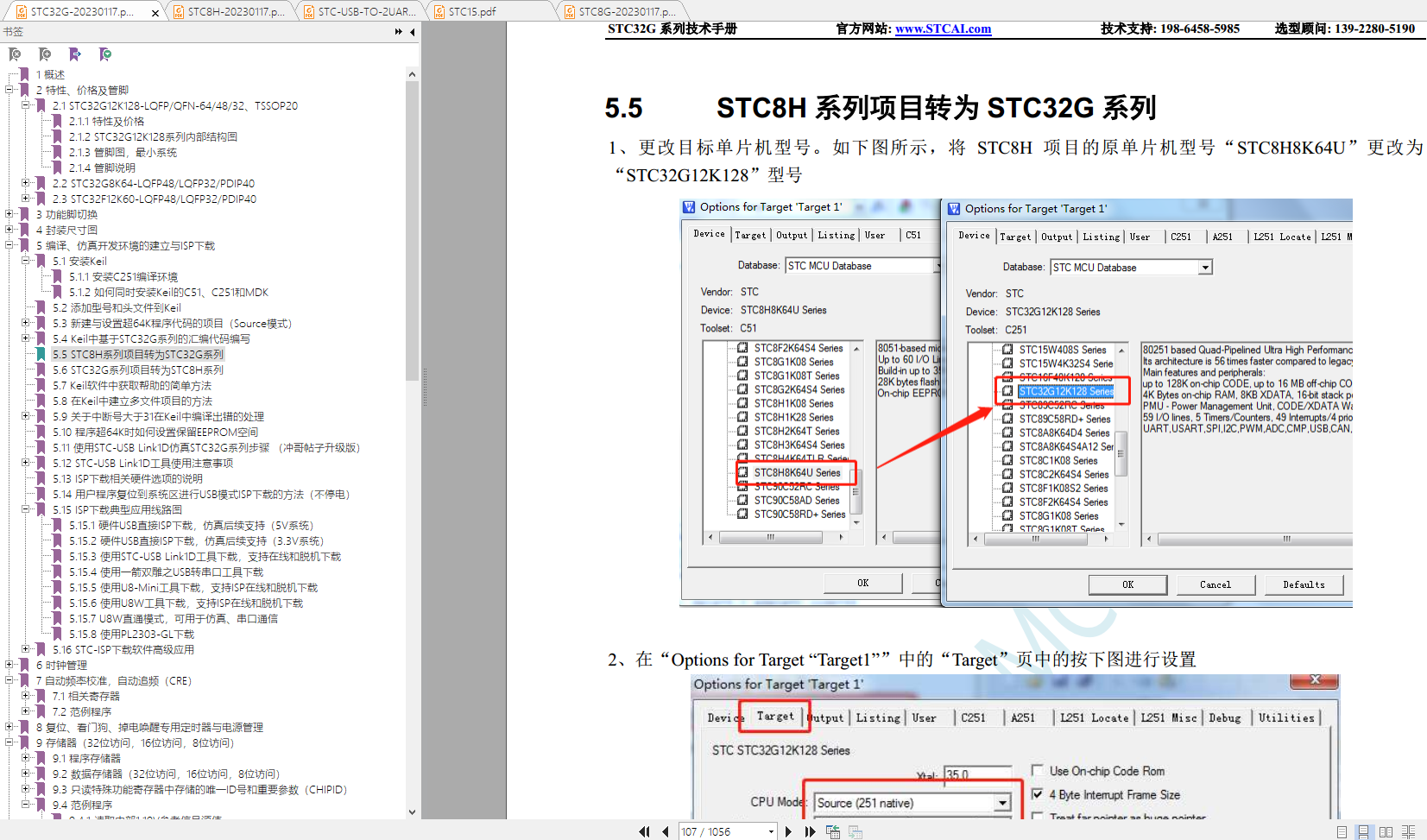Click the bookmarks panel scroll-up arrow
Viewport: 1427px width, 840px height.
click(412, 74)
